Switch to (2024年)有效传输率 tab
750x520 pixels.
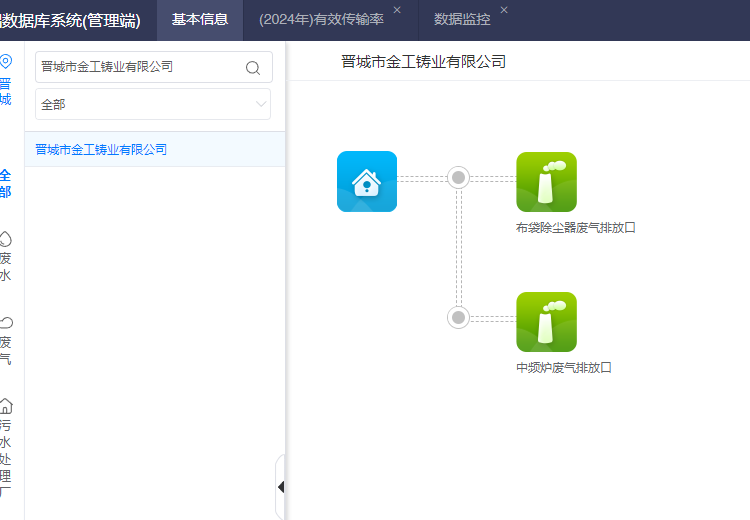[321, 20]
